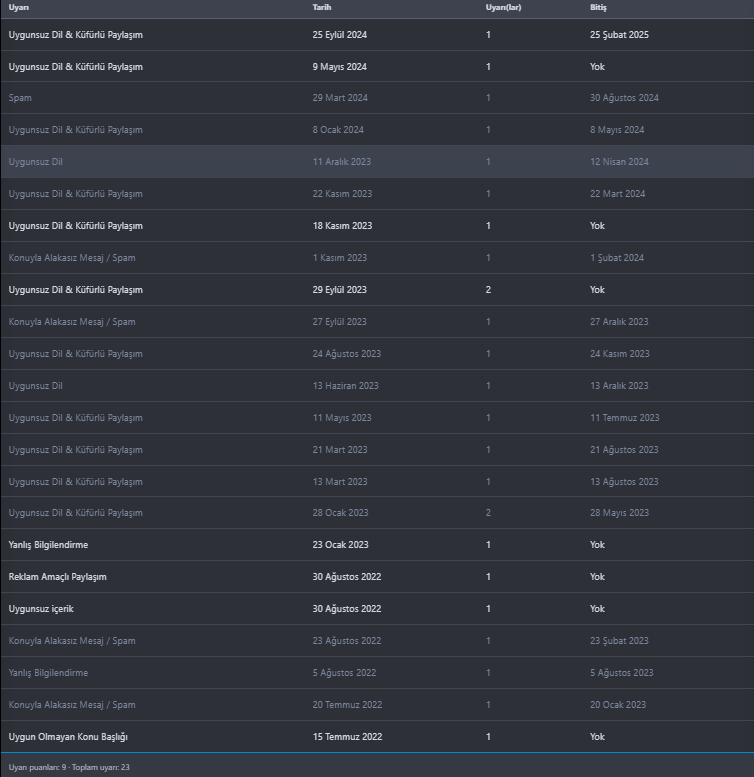Open Konuyla Alakasız Mesaj warning from 1 Kasım 2023

coord(72,258)
